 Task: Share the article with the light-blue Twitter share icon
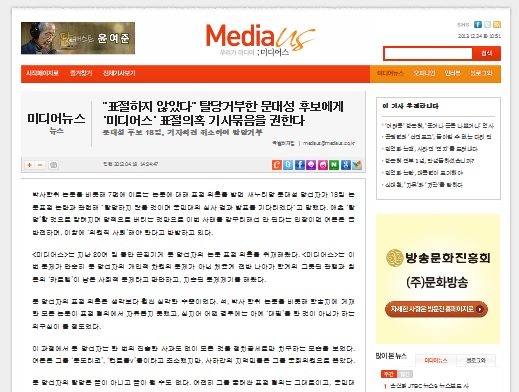pos(288,165)
